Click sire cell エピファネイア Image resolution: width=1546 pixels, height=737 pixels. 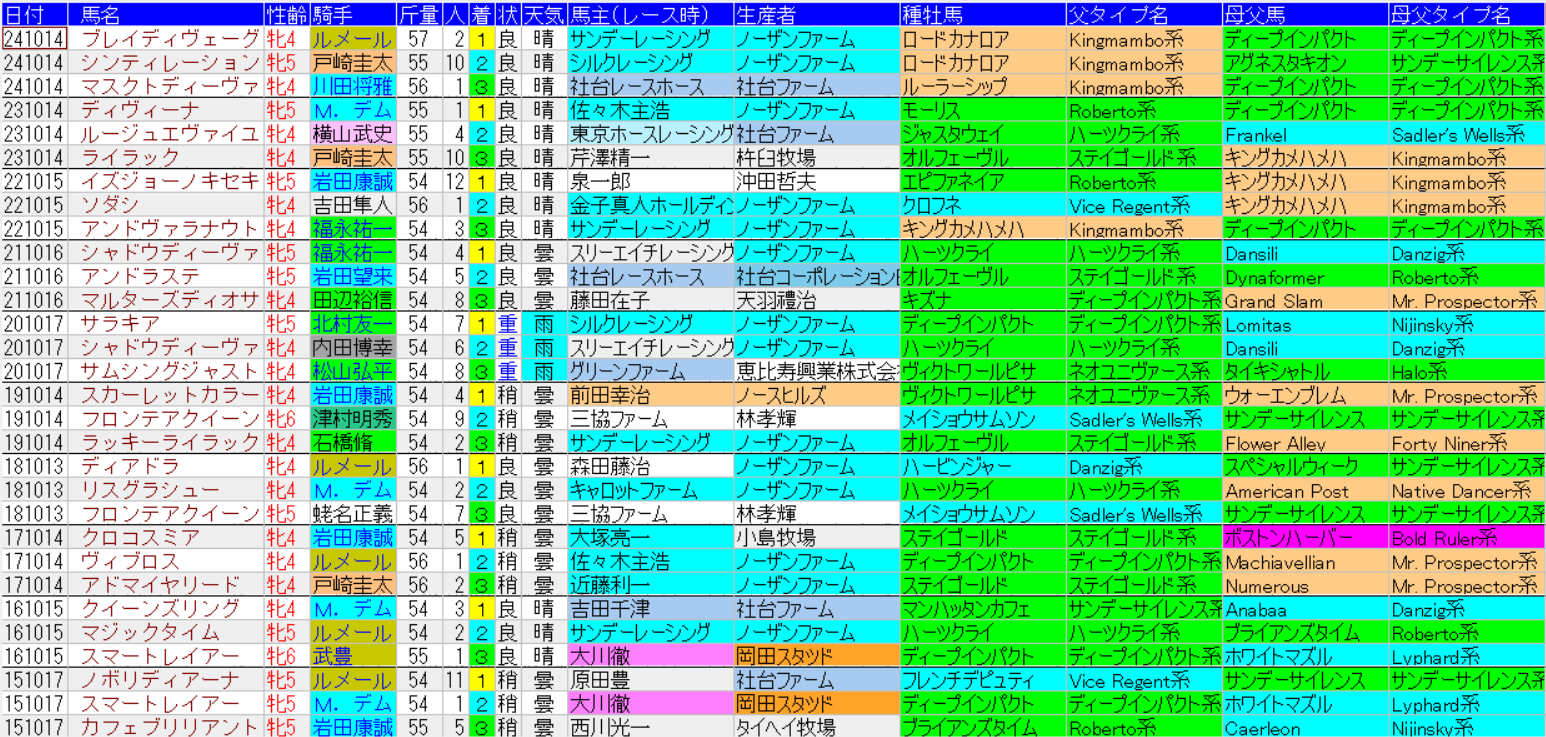coord(982,182)
